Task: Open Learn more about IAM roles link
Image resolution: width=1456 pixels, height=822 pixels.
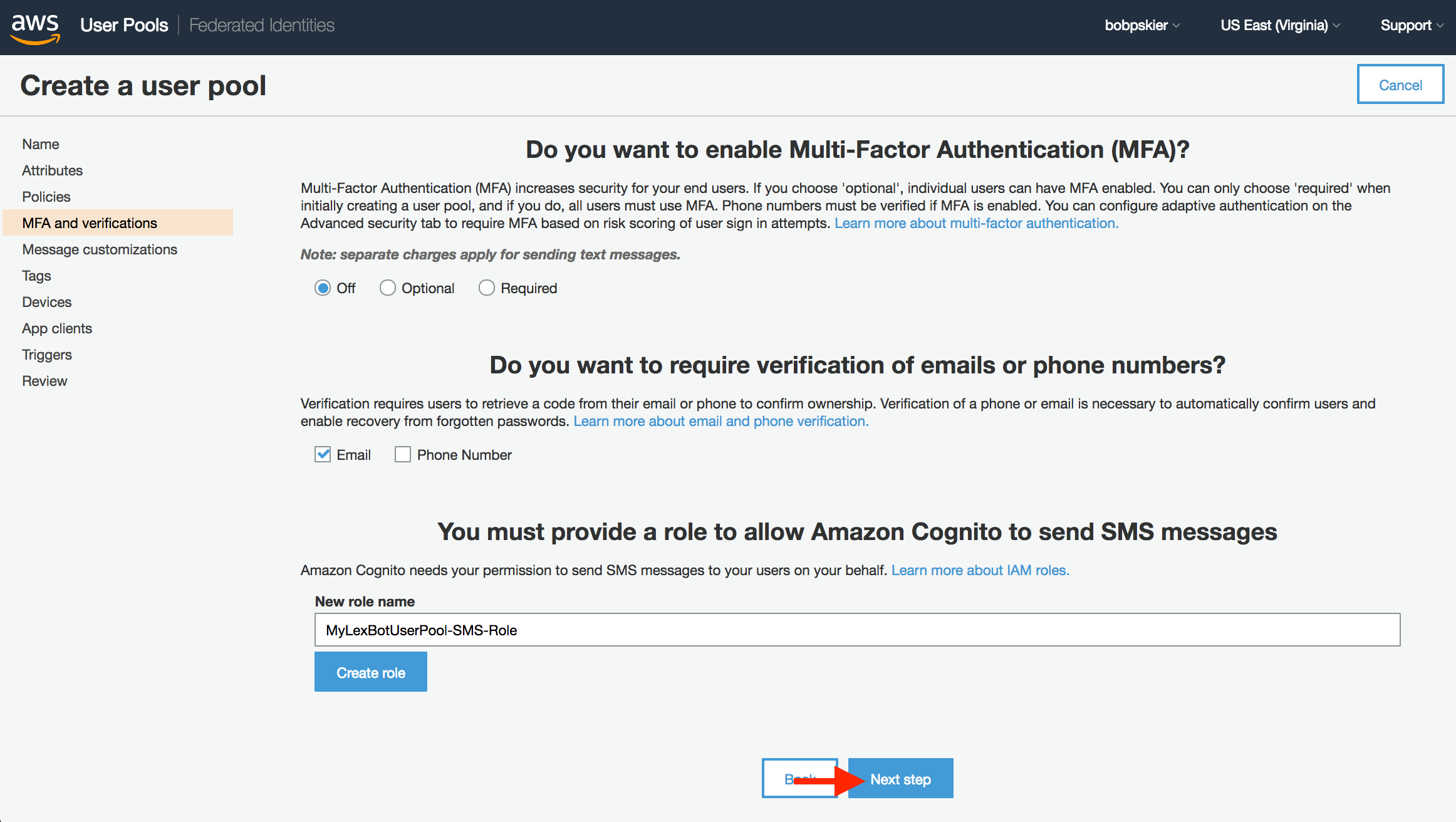Action: 980,571
